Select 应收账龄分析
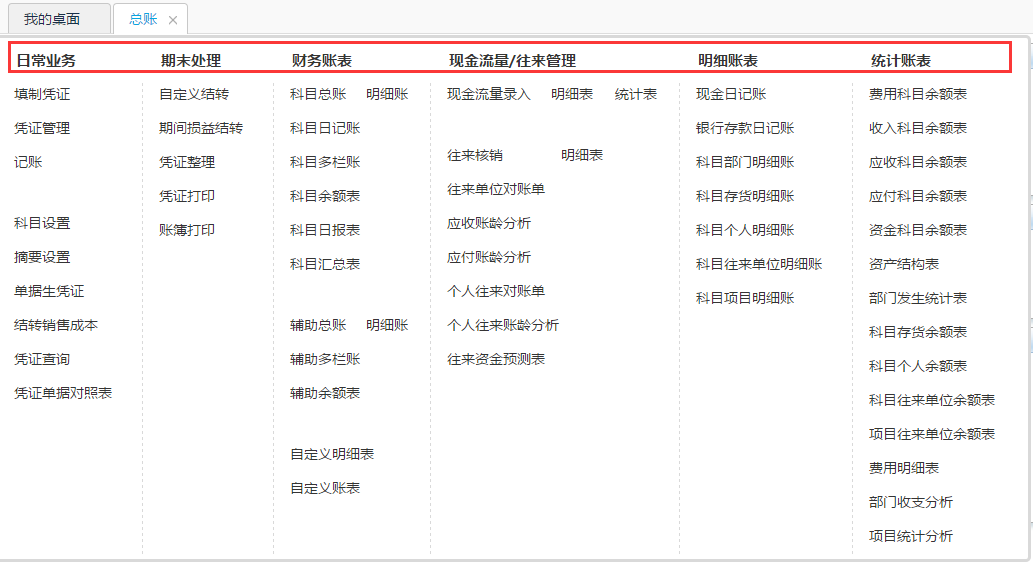The image size is (1033, 571). [x=489, y=223]
